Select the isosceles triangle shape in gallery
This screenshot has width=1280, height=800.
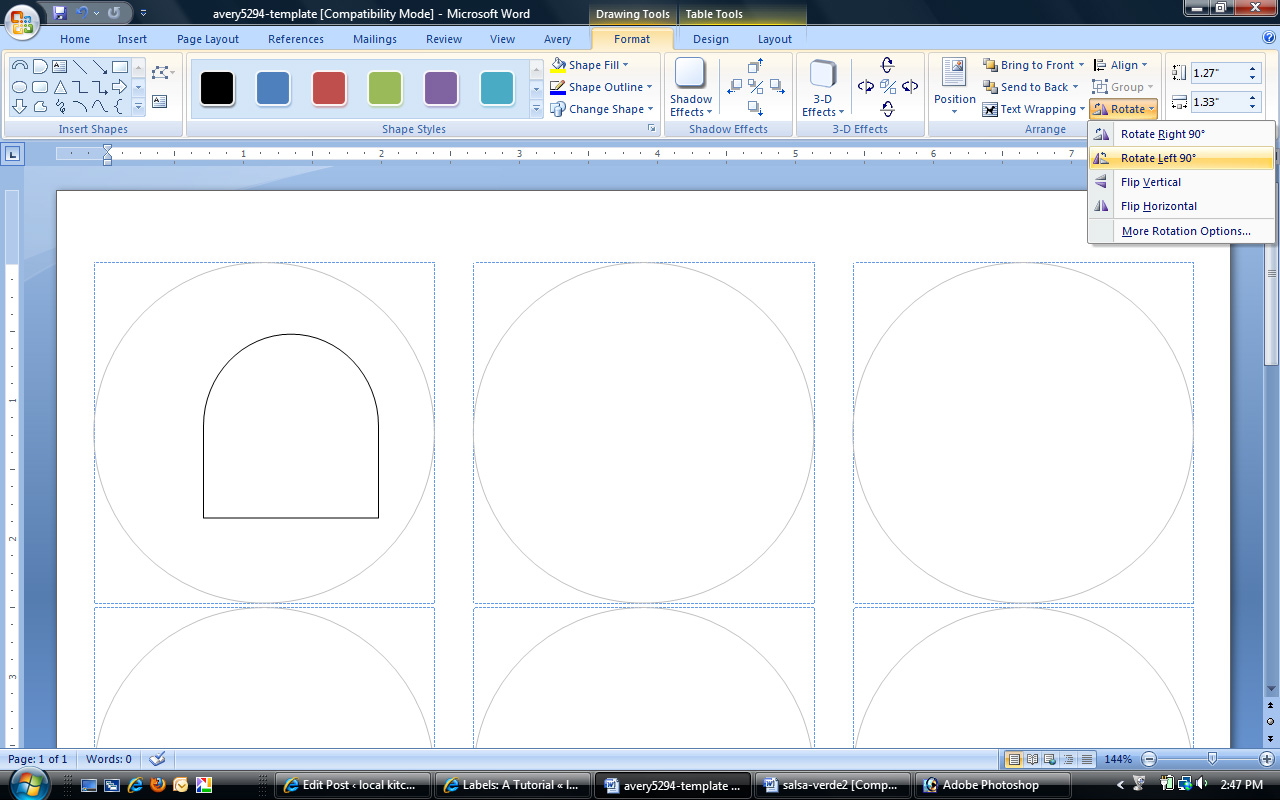point(61,87)
